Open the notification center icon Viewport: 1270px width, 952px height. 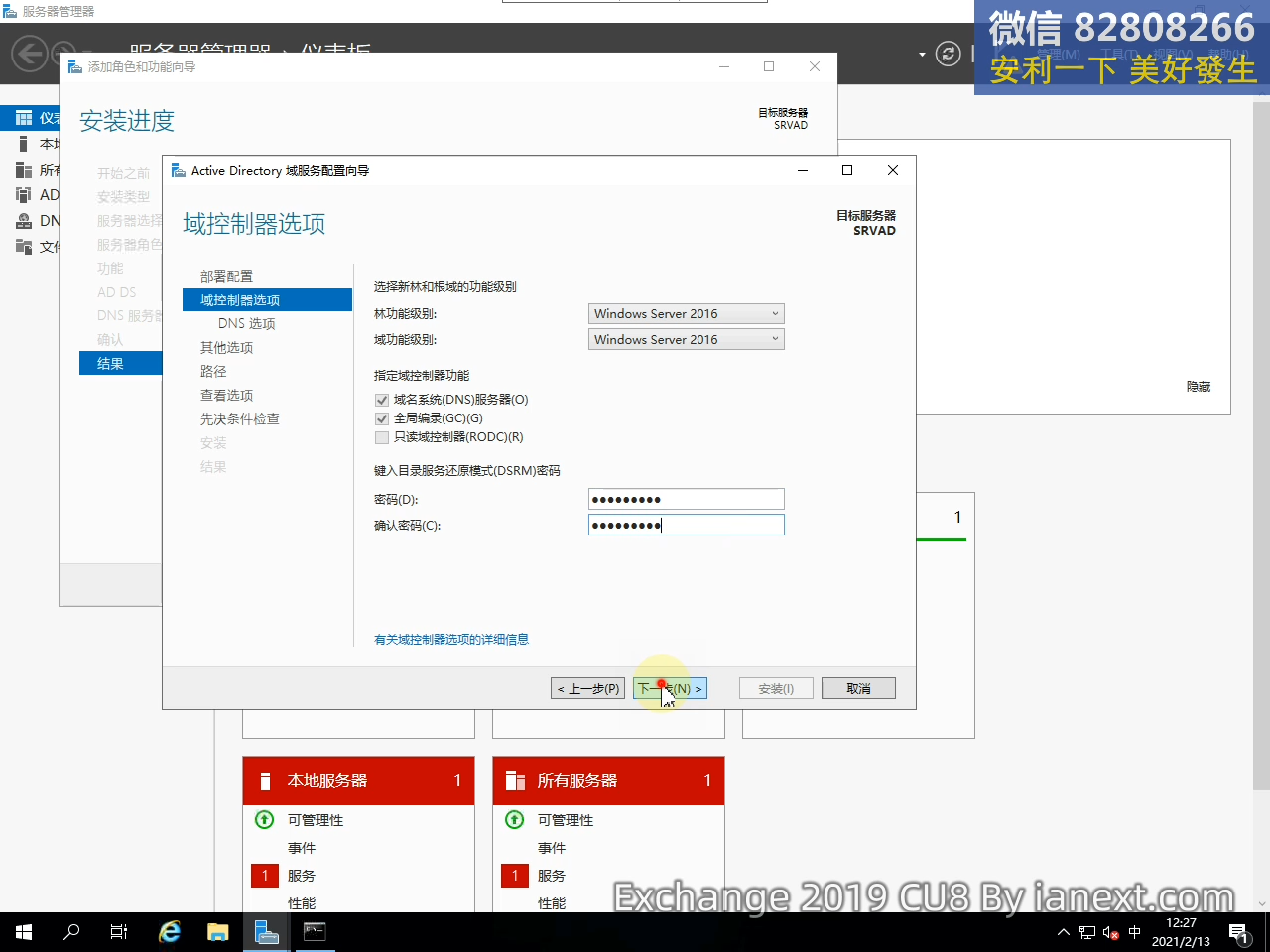[1238, 932]
